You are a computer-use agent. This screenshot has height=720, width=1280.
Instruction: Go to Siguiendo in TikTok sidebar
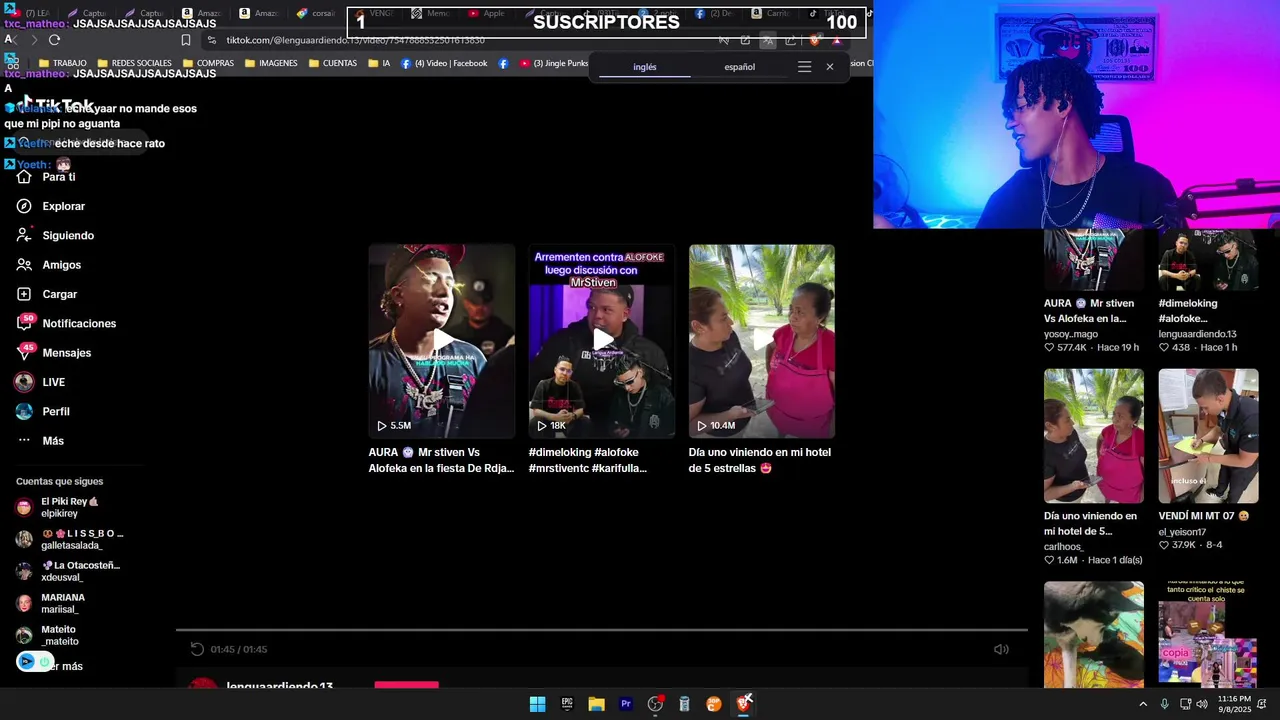55,236
